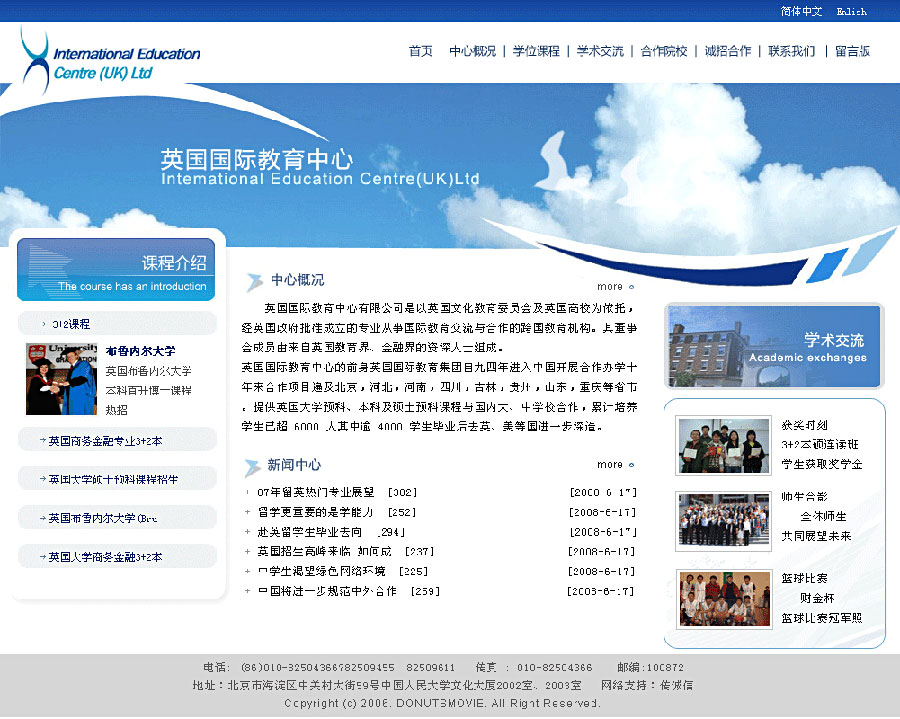This screenshot has width=900, height=719.
Task: Open news item 07年留英热门专业展望
Action: click(316, 492)
